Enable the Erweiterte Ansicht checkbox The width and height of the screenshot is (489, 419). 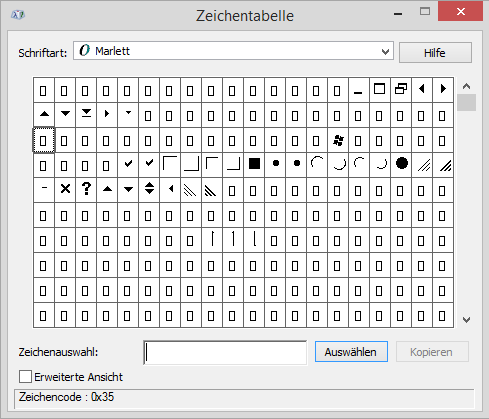[x=25, y=377]
